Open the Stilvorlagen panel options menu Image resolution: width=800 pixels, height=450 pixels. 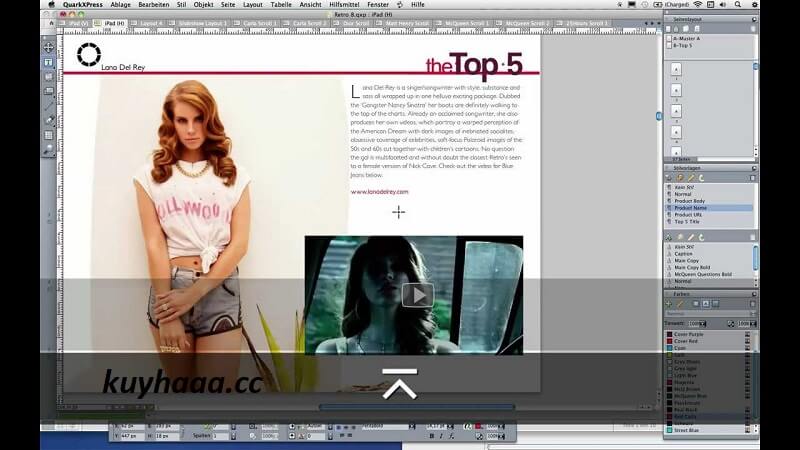(754, 168)
